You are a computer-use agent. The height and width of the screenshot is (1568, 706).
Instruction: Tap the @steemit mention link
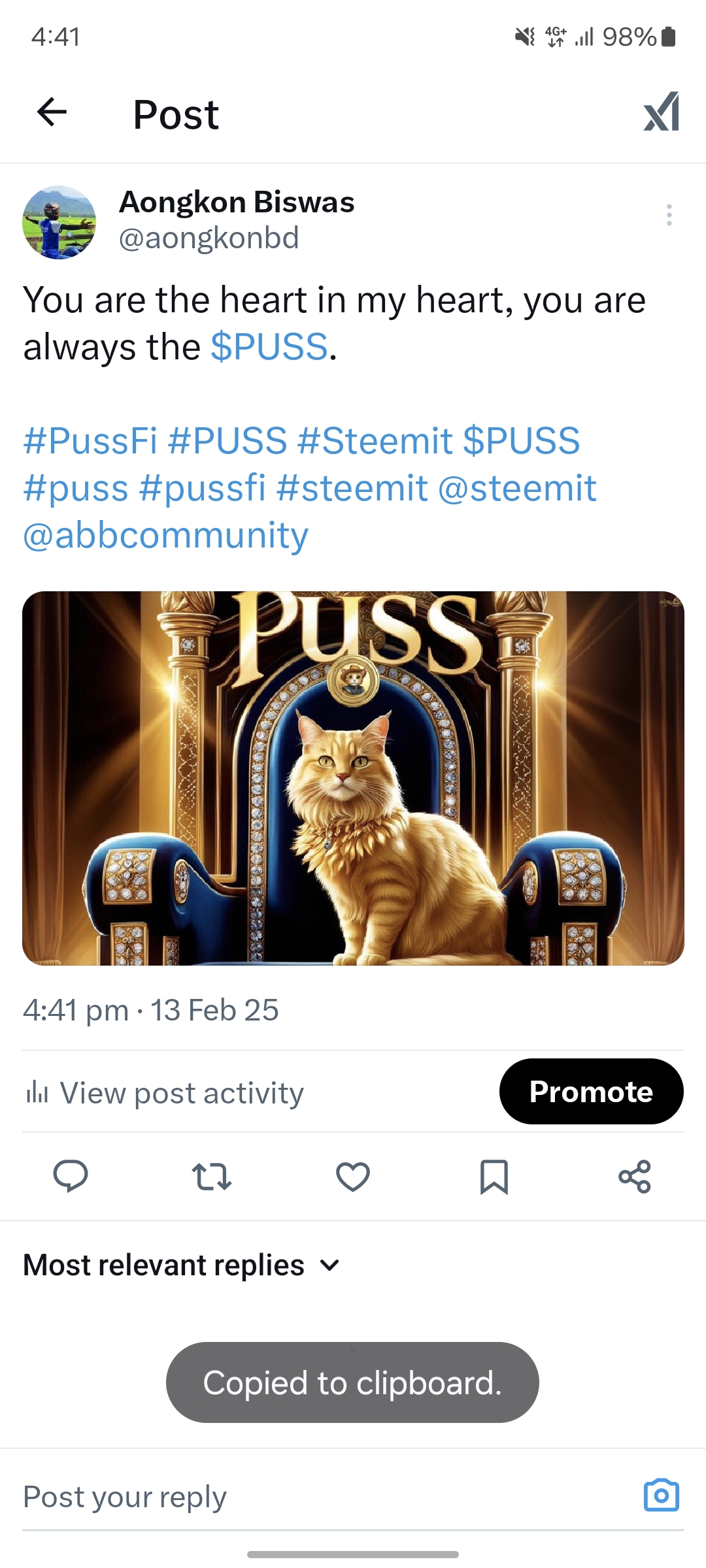517,488
